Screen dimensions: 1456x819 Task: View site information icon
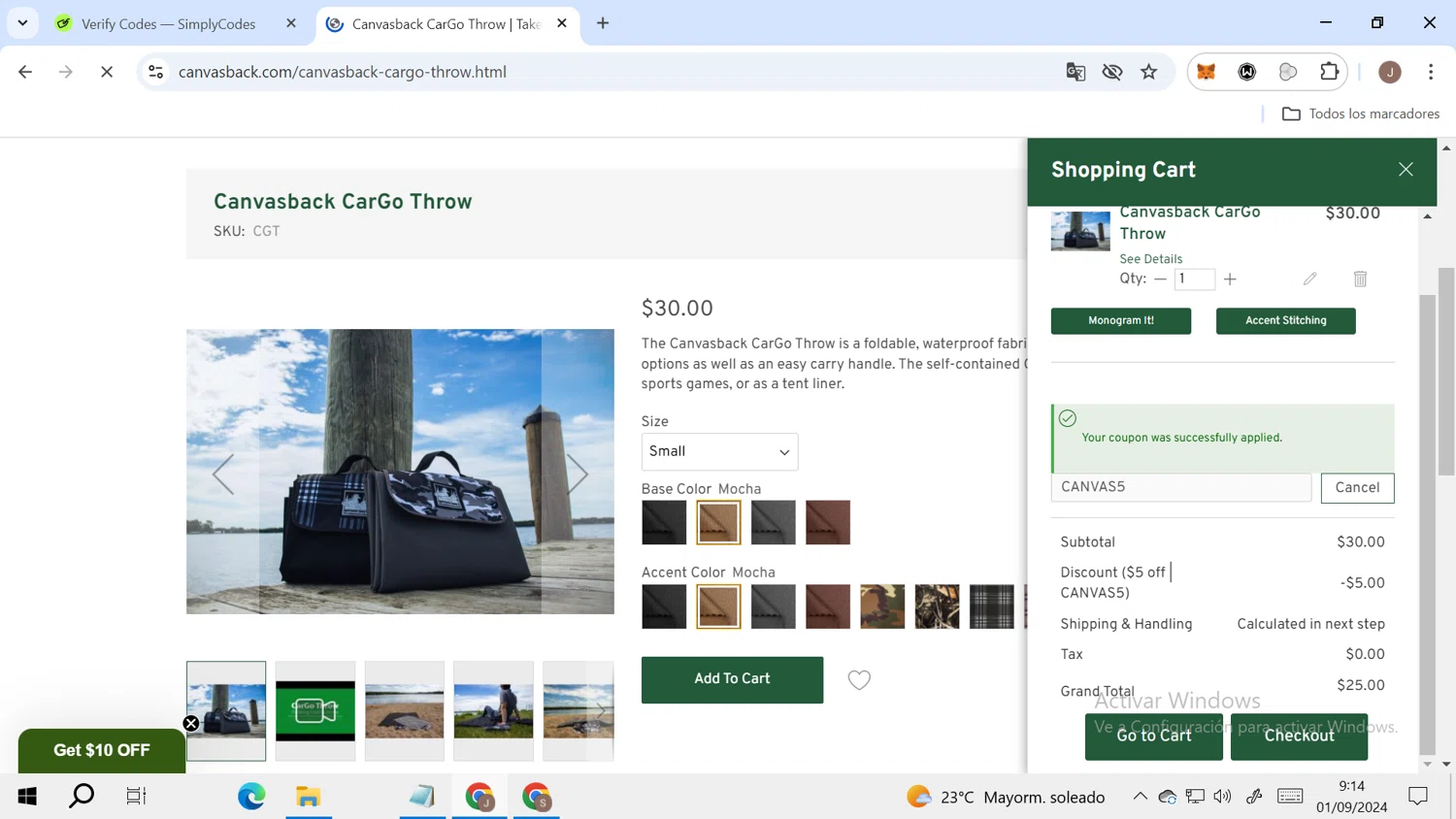point(155,72)
